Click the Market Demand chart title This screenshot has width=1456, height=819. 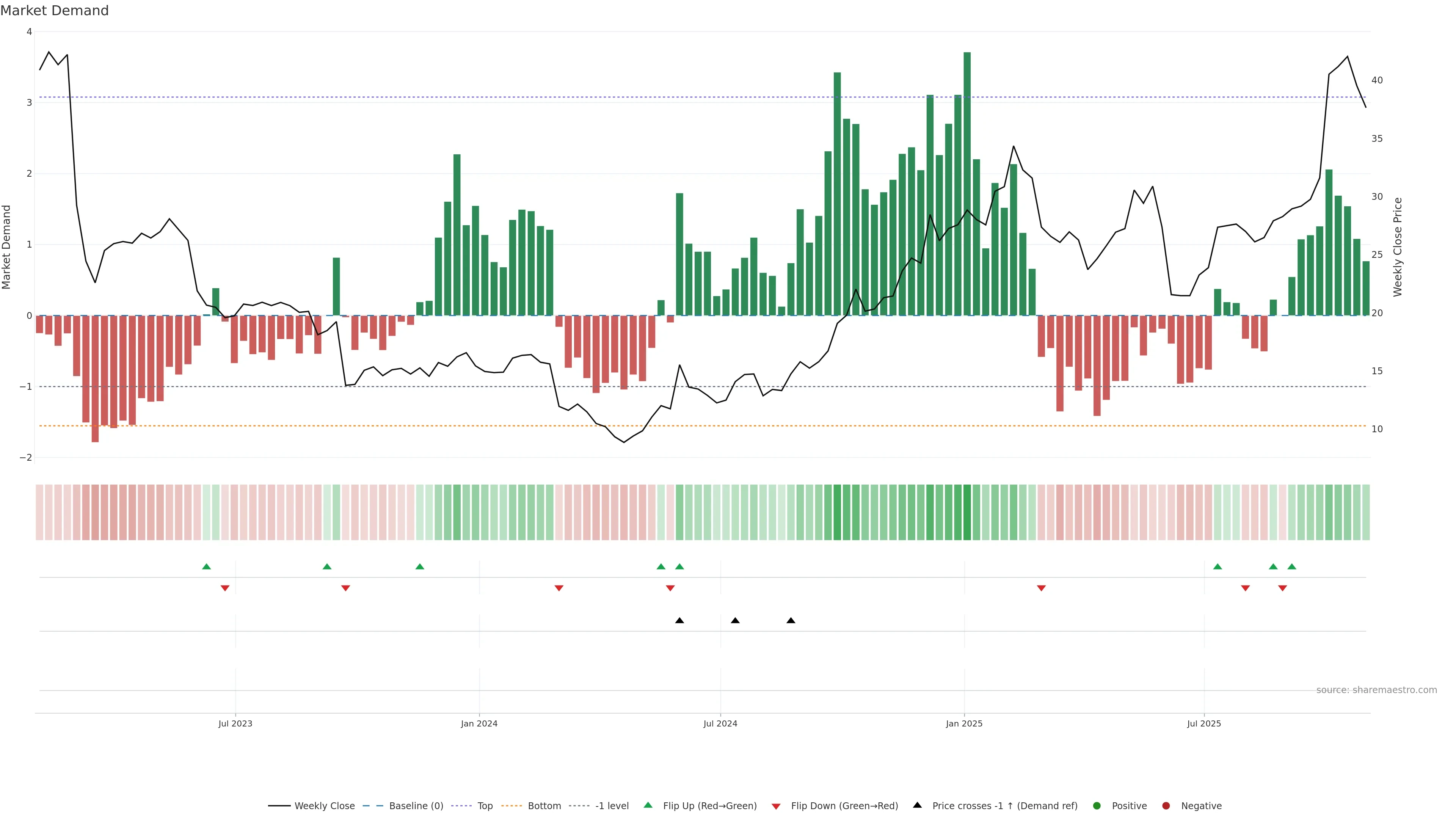55,11
